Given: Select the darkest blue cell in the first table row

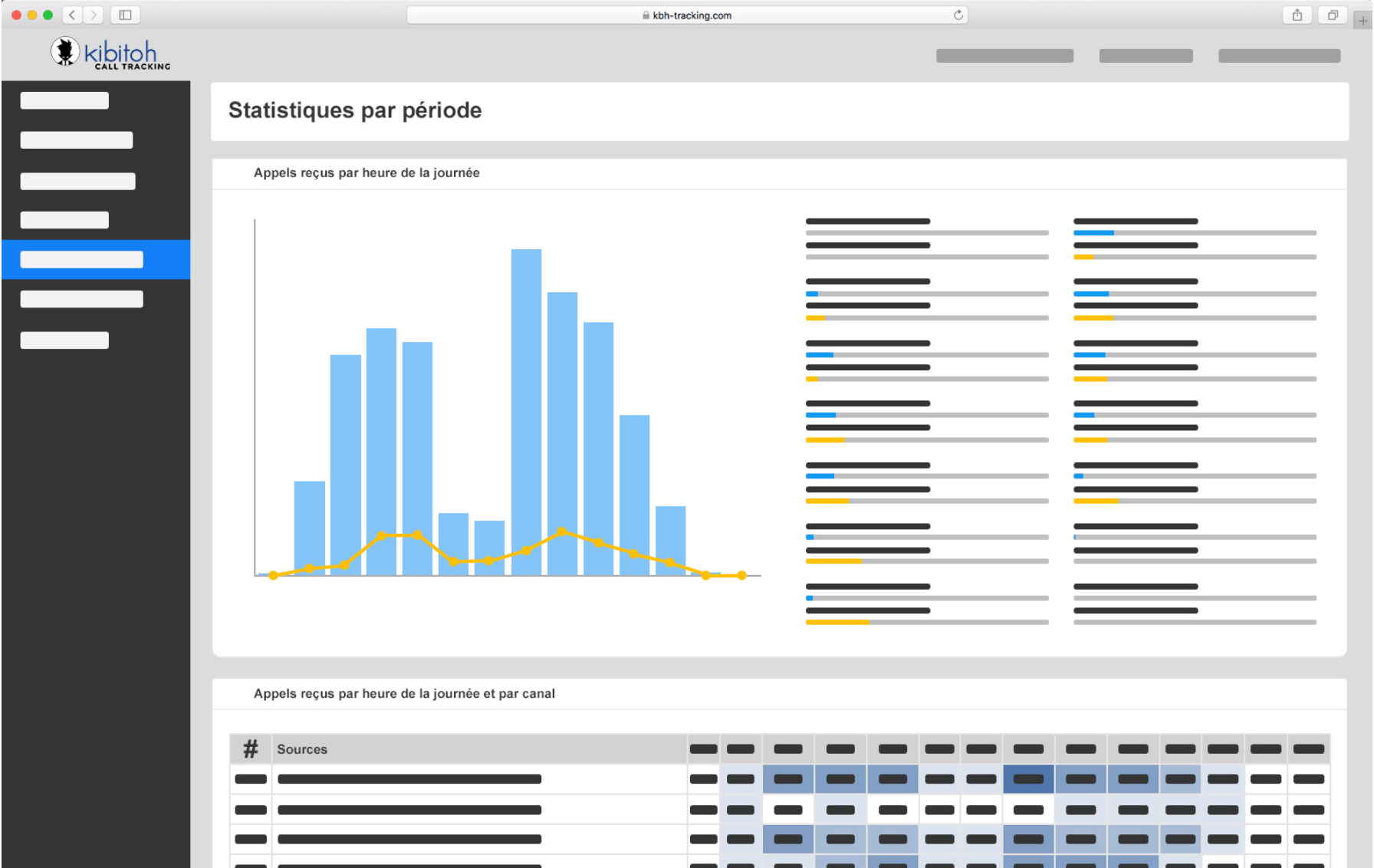Looking at the screenshot, I should click(1028, 779).
